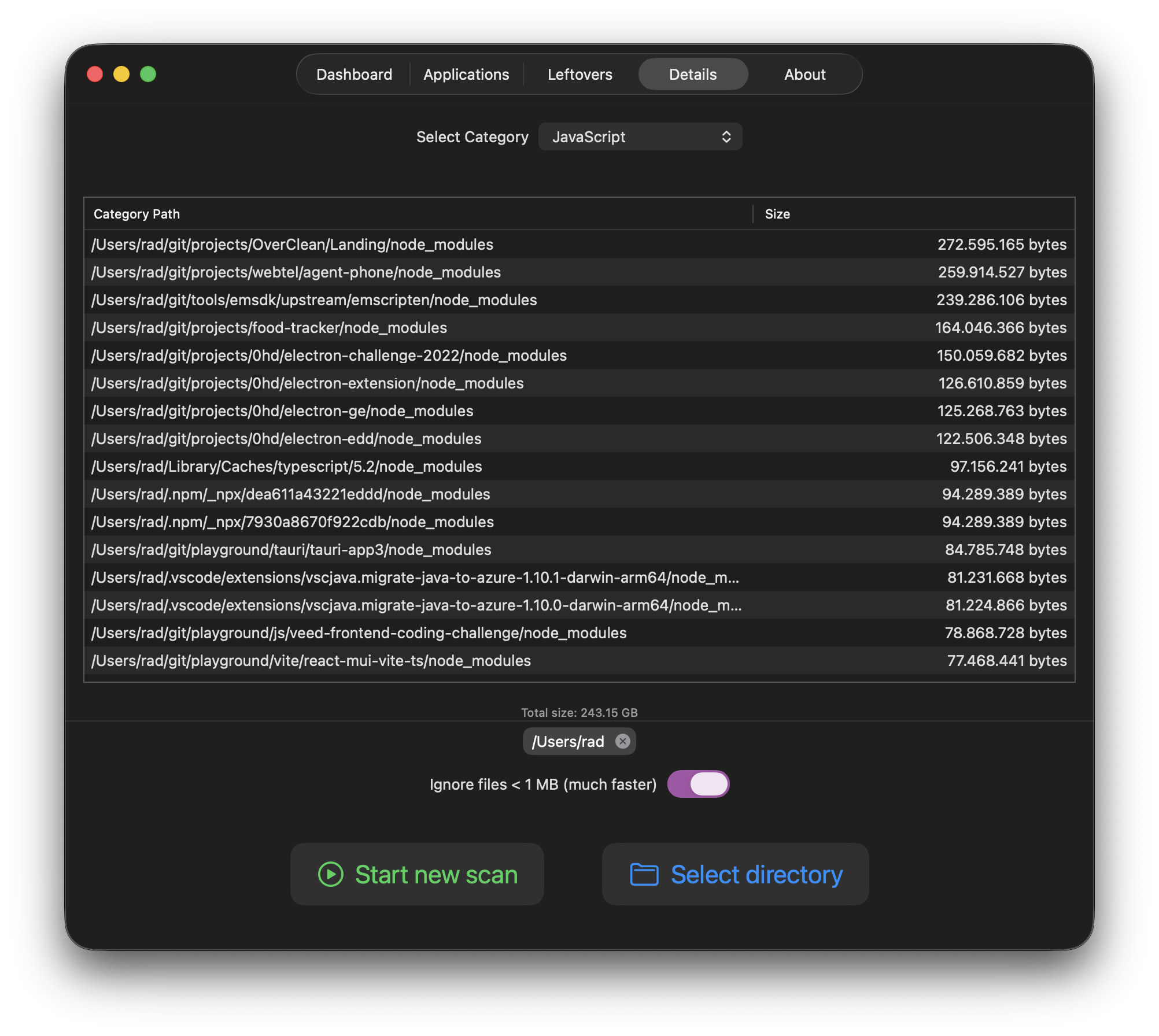This screenshot has height=1036, width=1159.
Task: Click the yellow minimize window button
Action: pos(121,74)
